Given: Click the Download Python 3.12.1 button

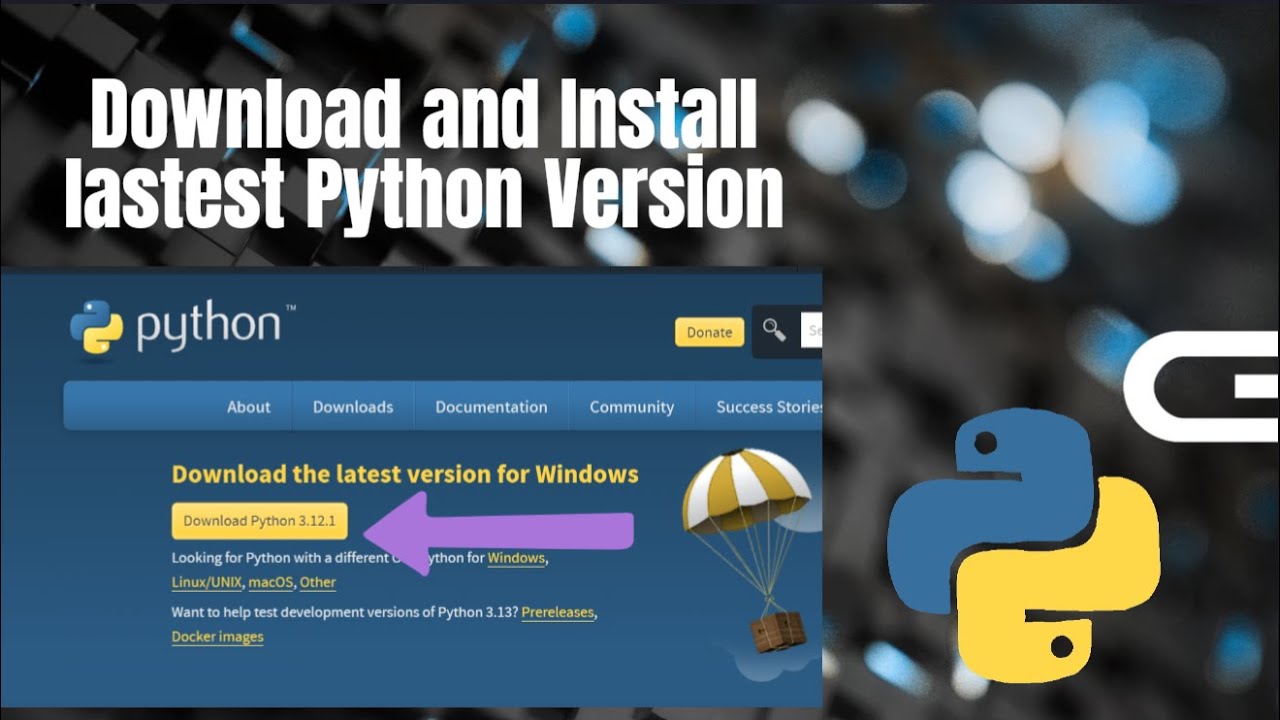Looking at the screenshot, I should 259,521.
